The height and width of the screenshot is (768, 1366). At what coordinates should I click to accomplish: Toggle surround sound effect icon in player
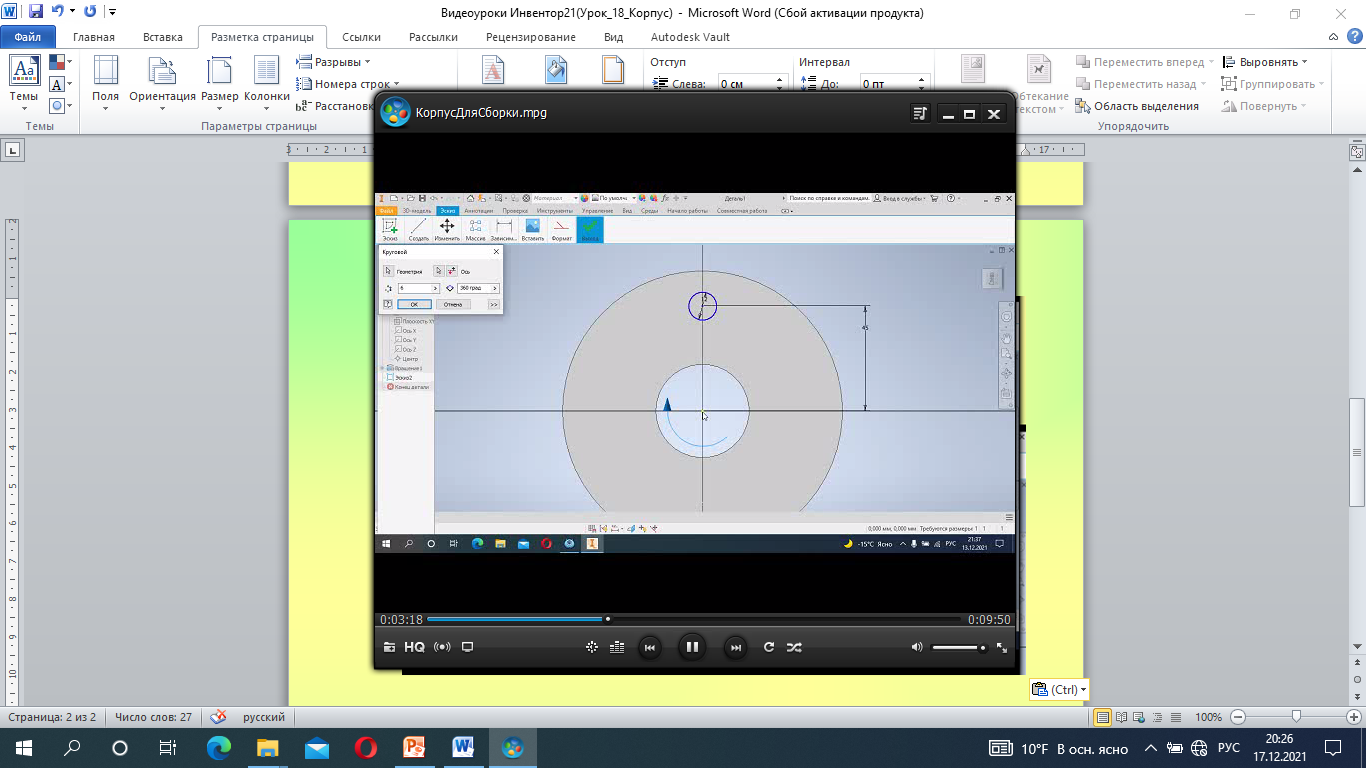(442, 647)
